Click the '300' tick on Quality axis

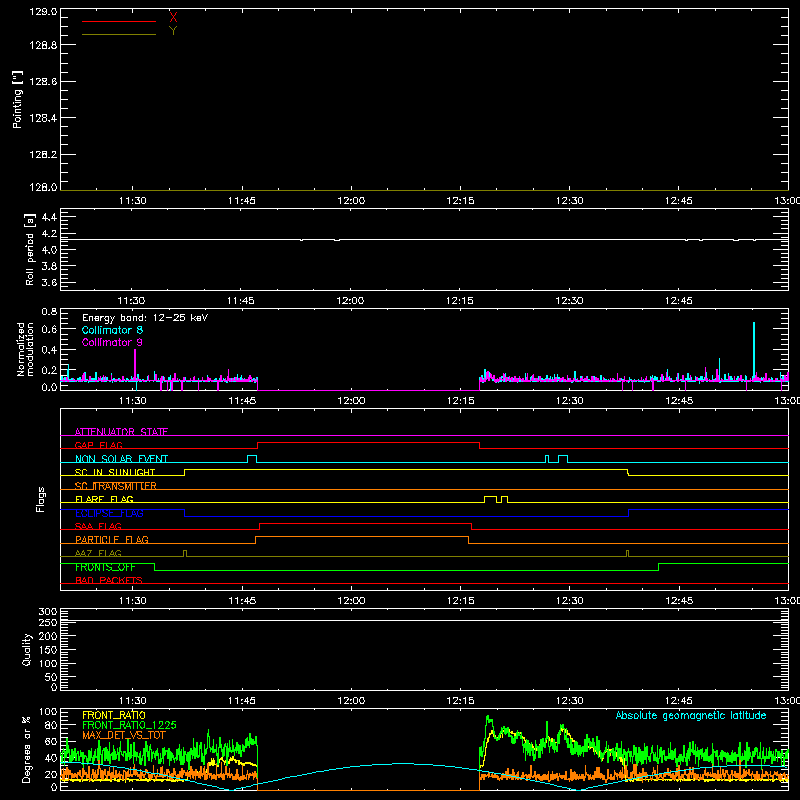[x=47, y=612]
